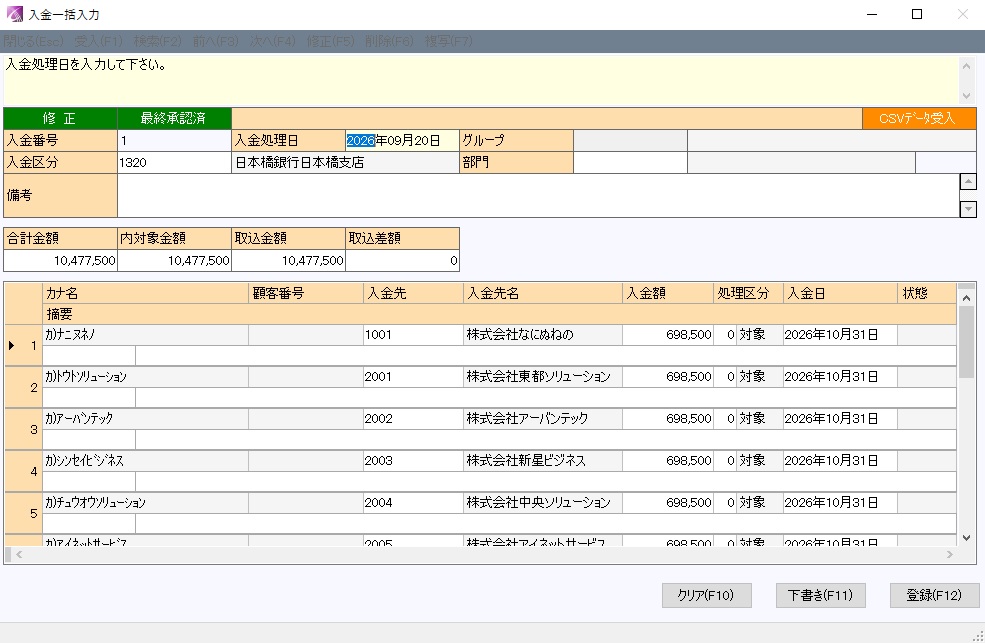Maximize the 入金一括入力 window
This screenshot has height=643, width=985.
917,14
